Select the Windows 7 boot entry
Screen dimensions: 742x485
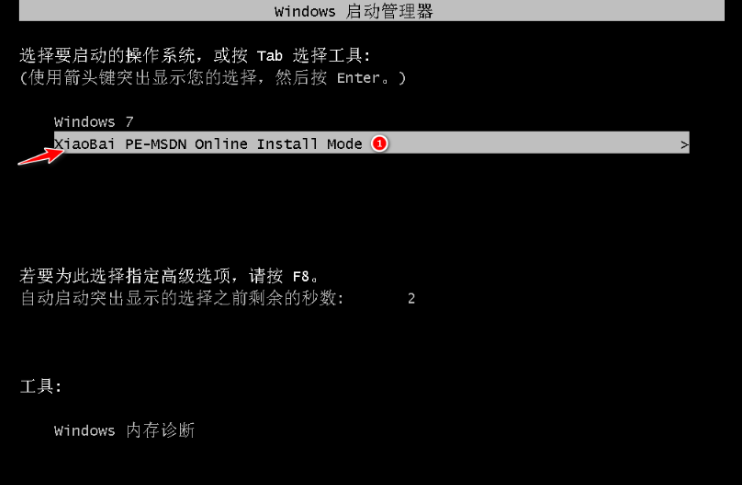94,122
